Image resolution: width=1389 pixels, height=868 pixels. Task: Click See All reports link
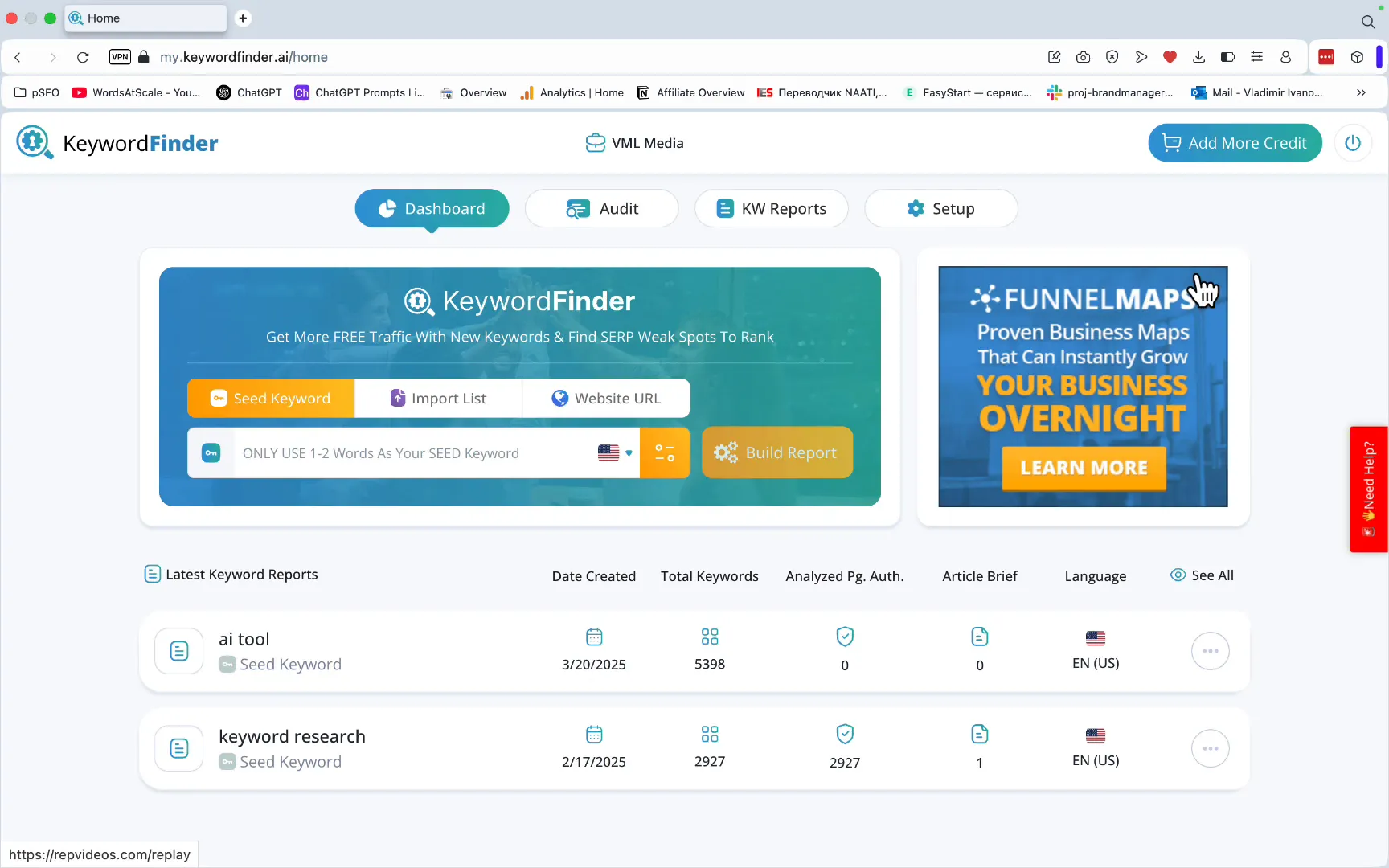[x=1202, y=575]
